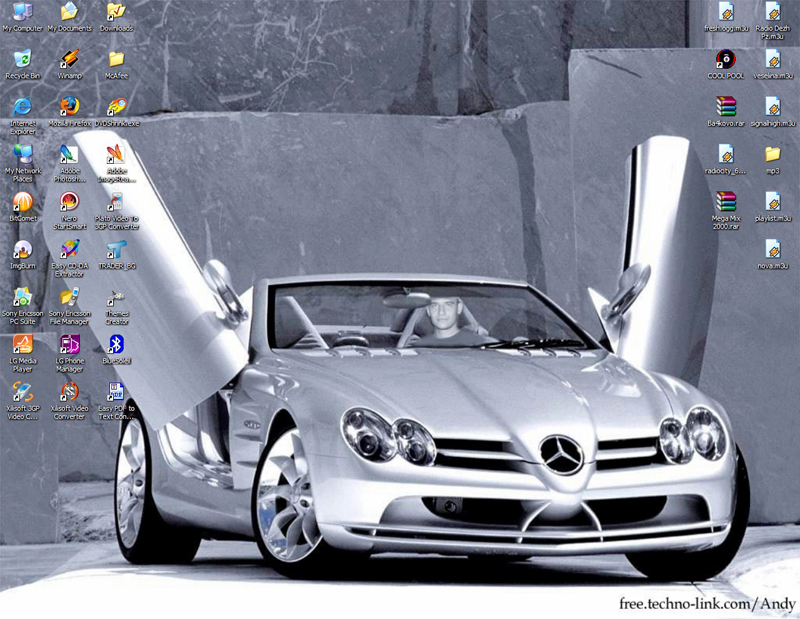Click the DVDShrink.exe shortcut

coord(116,106)
